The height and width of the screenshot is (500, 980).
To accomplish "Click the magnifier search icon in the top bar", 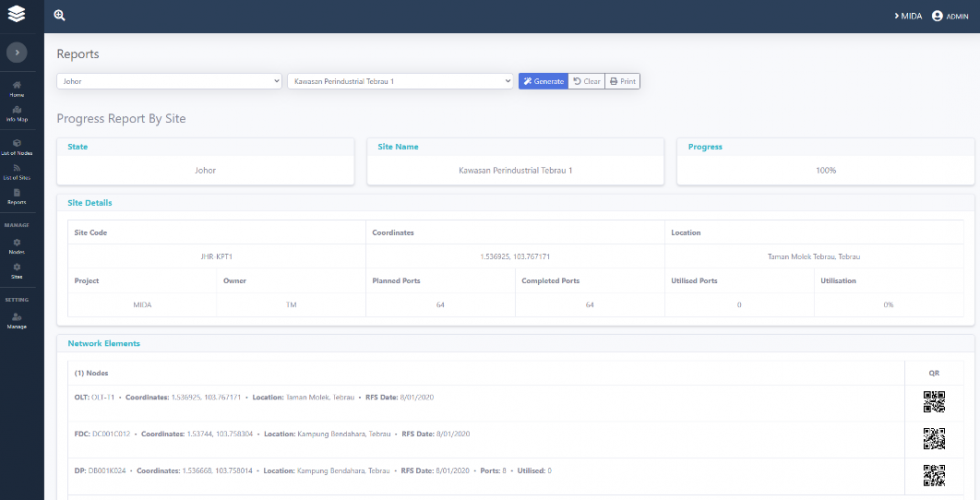I will (x=59, y=16).
